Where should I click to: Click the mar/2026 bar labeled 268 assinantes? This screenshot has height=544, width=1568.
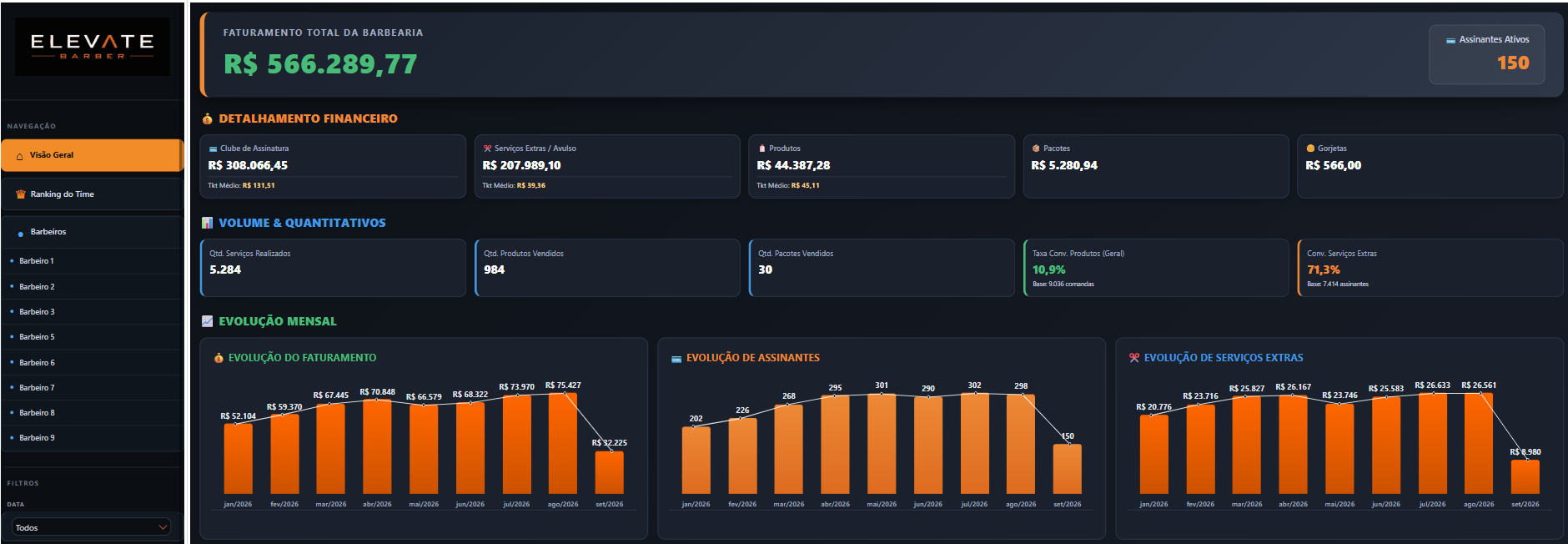coord(788,450)
